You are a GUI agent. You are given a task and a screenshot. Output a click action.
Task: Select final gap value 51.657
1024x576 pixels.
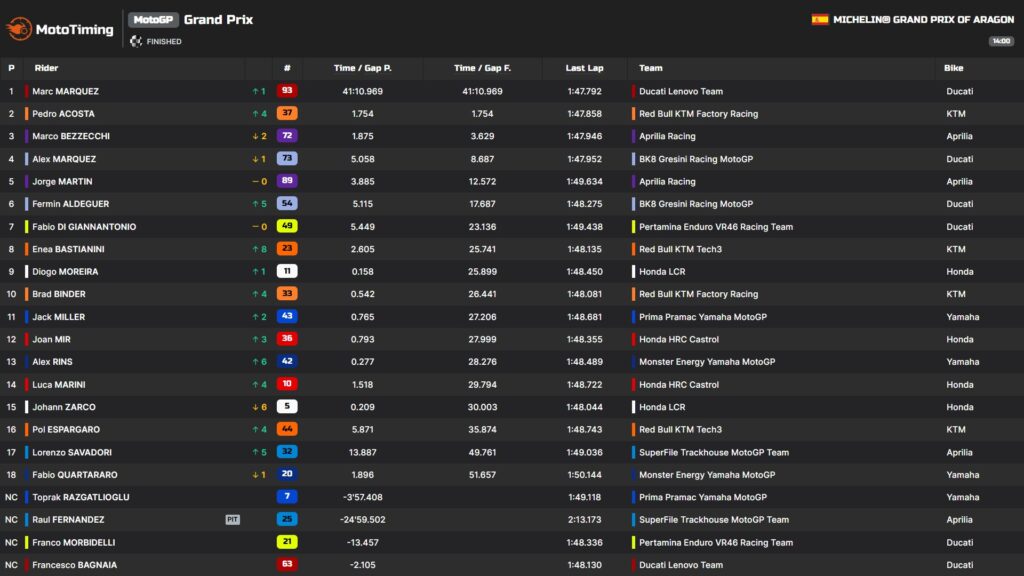[483, 475]
